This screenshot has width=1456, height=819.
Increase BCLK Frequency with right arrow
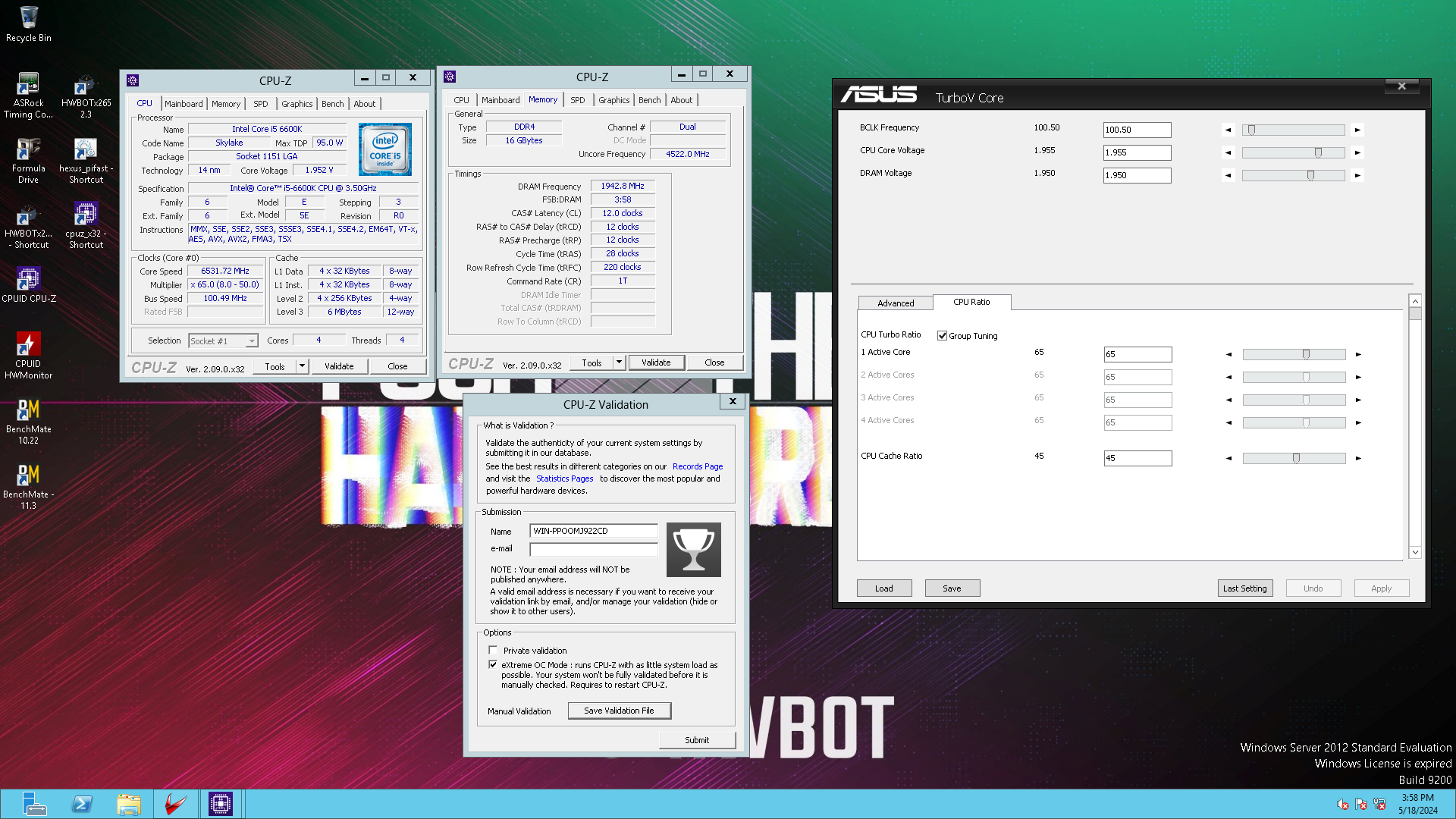pyautogui.click(x=1357, y=130)
